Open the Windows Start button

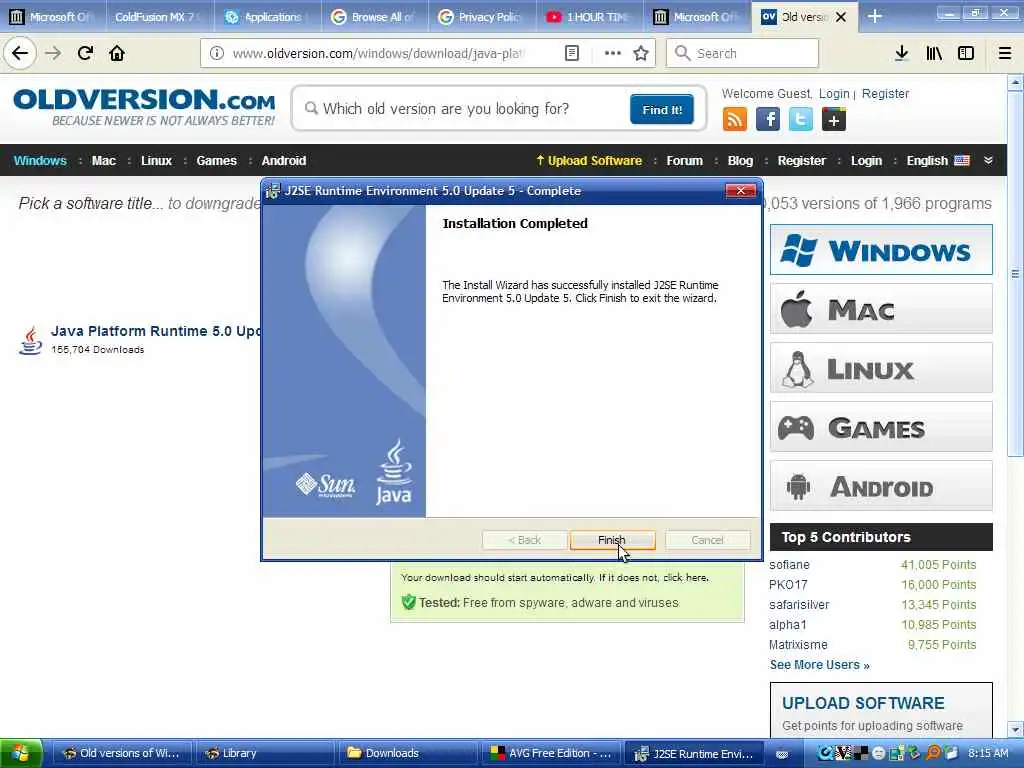(21, 753)
